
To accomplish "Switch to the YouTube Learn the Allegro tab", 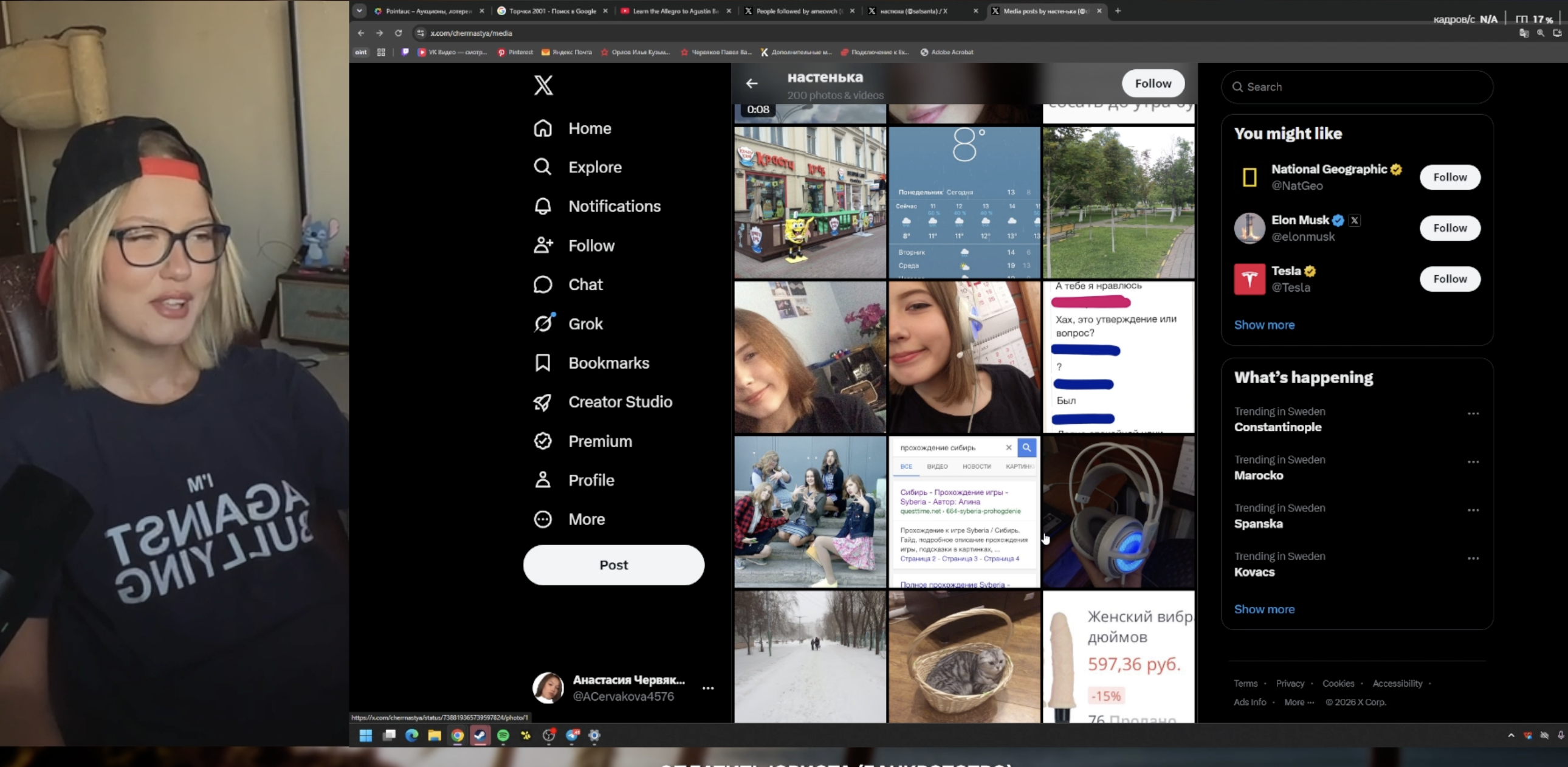I will 675,11.
